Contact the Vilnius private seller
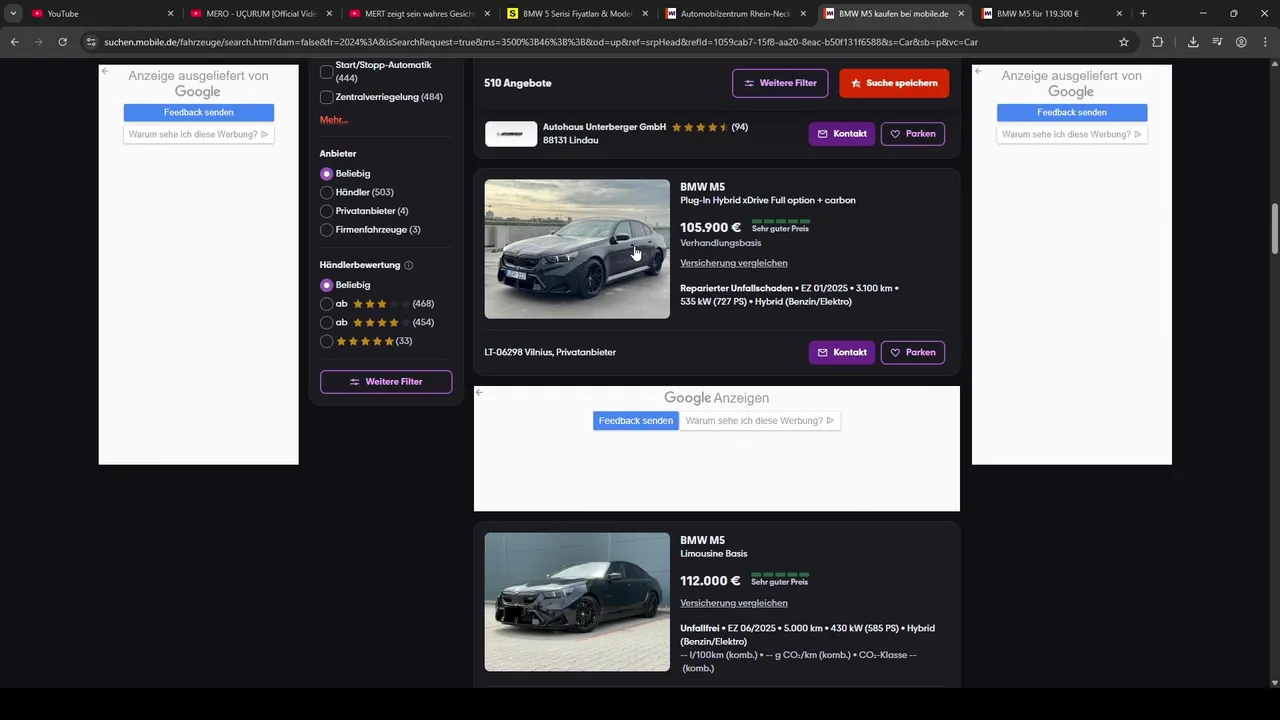 [x=842, y=352]
